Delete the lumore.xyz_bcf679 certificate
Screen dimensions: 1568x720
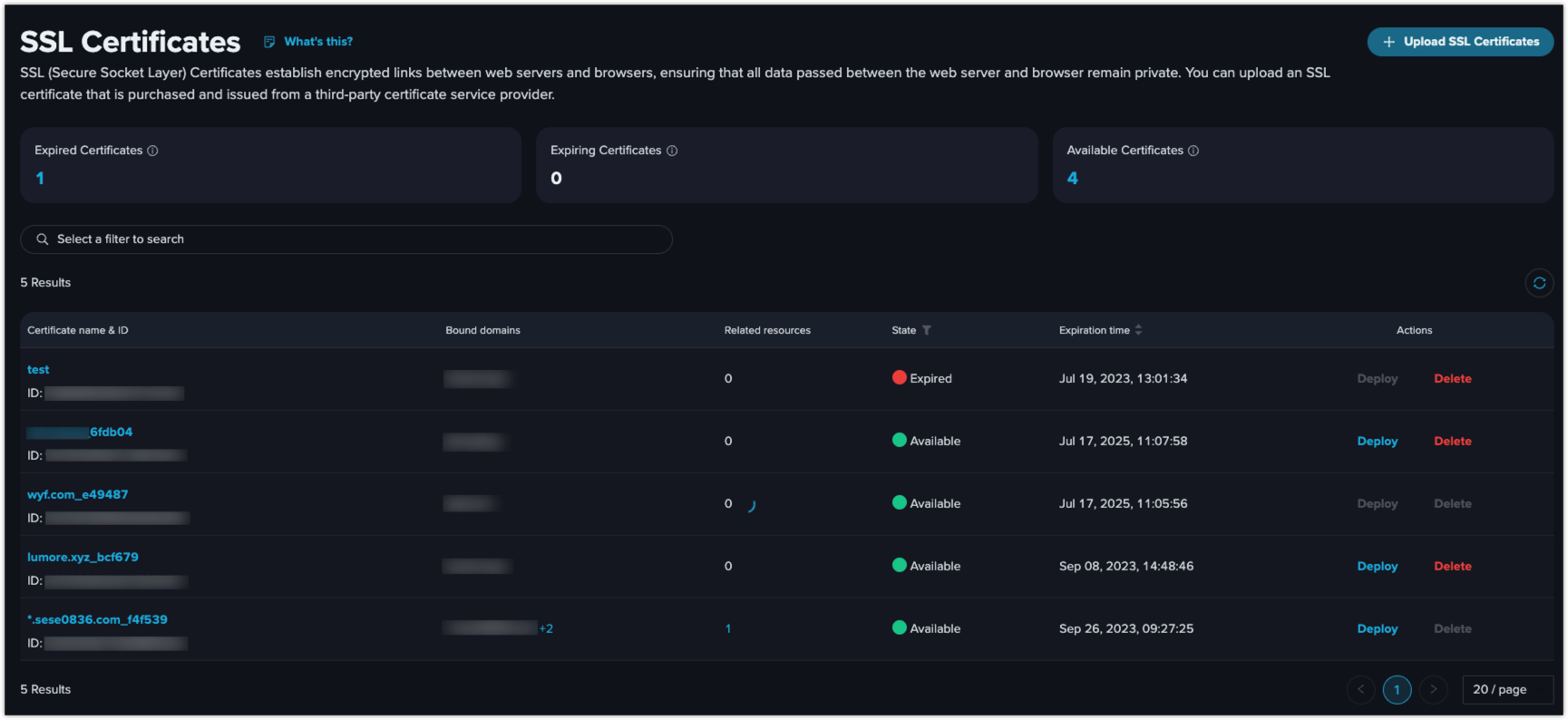click(1453, 566)
